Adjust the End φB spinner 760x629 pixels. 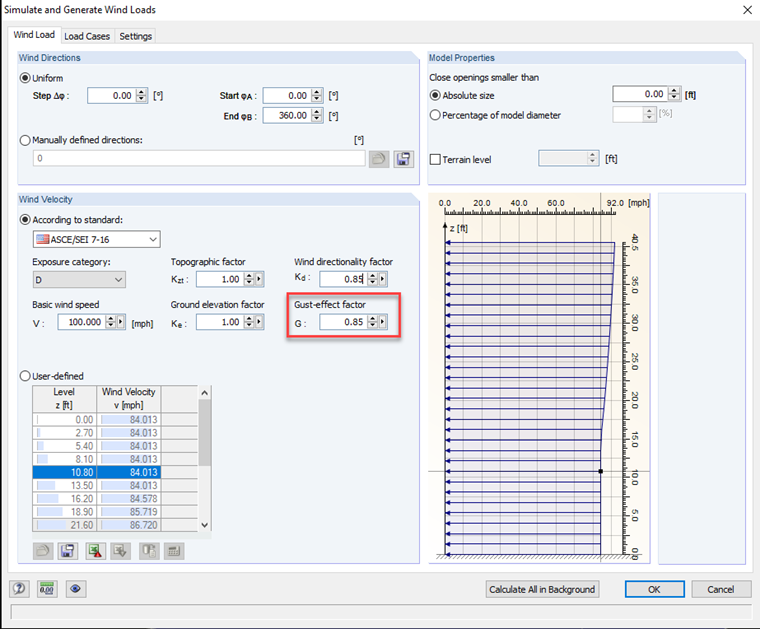(317, 115)
